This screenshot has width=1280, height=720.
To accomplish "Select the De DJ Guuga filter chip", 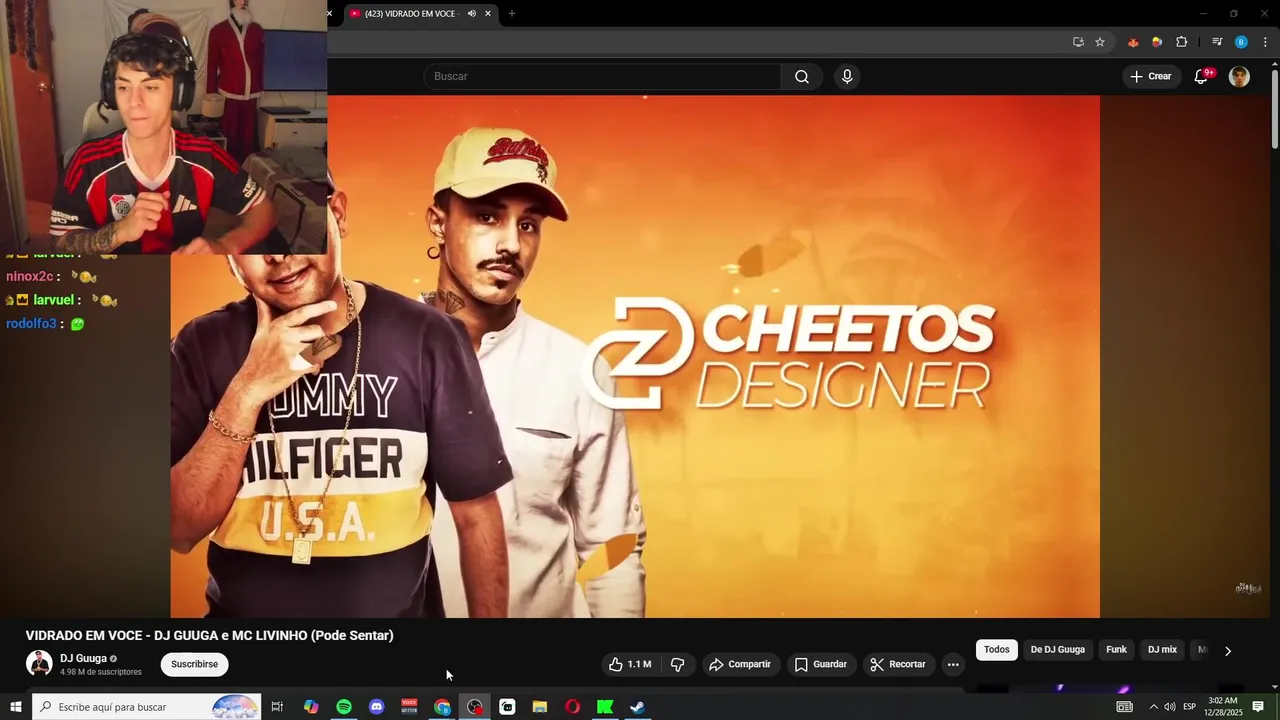I will click(1057, 650).
